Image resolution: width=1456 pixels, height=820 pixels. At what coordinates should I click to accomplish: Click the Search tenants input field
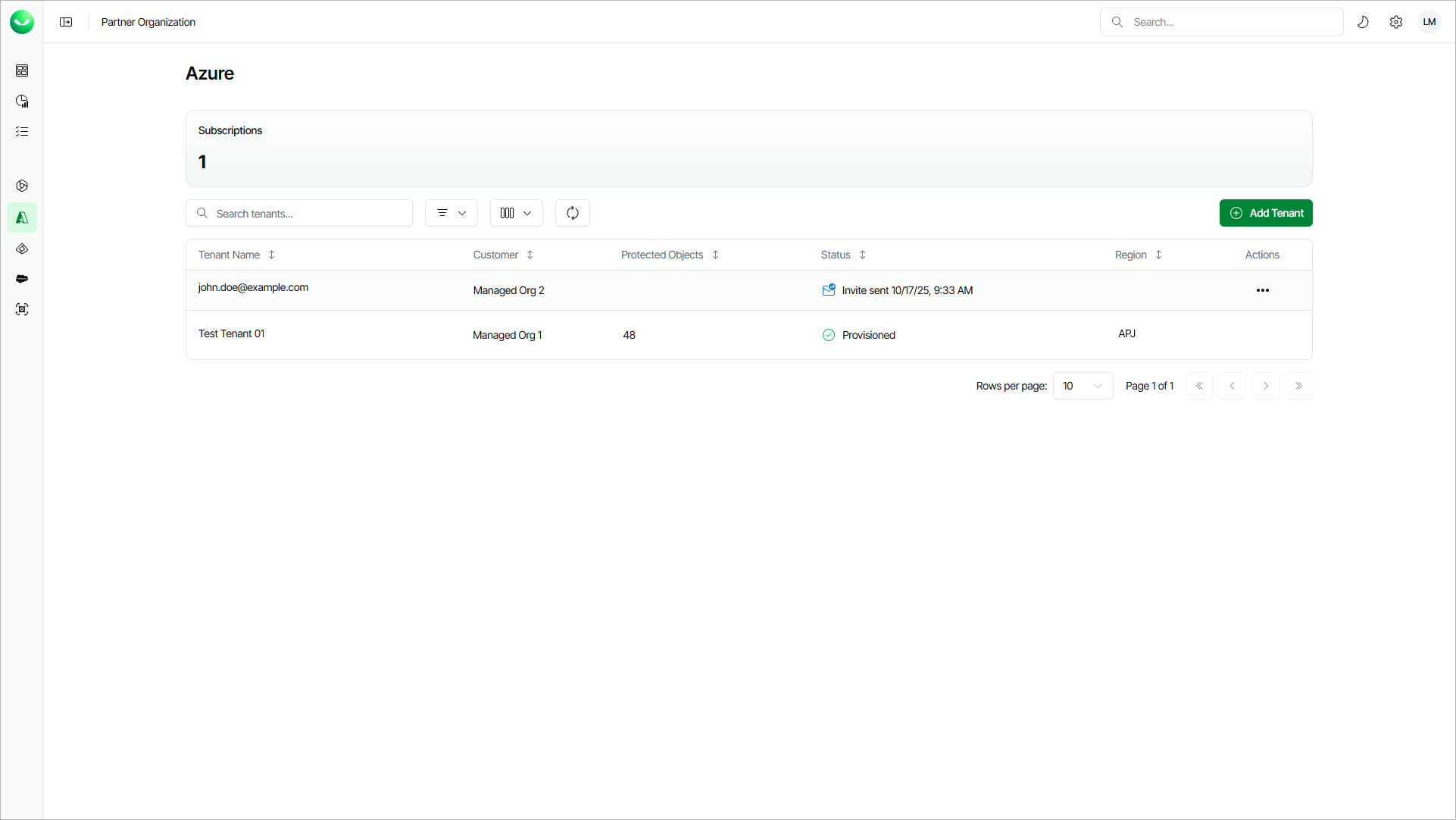coord(299,213)
